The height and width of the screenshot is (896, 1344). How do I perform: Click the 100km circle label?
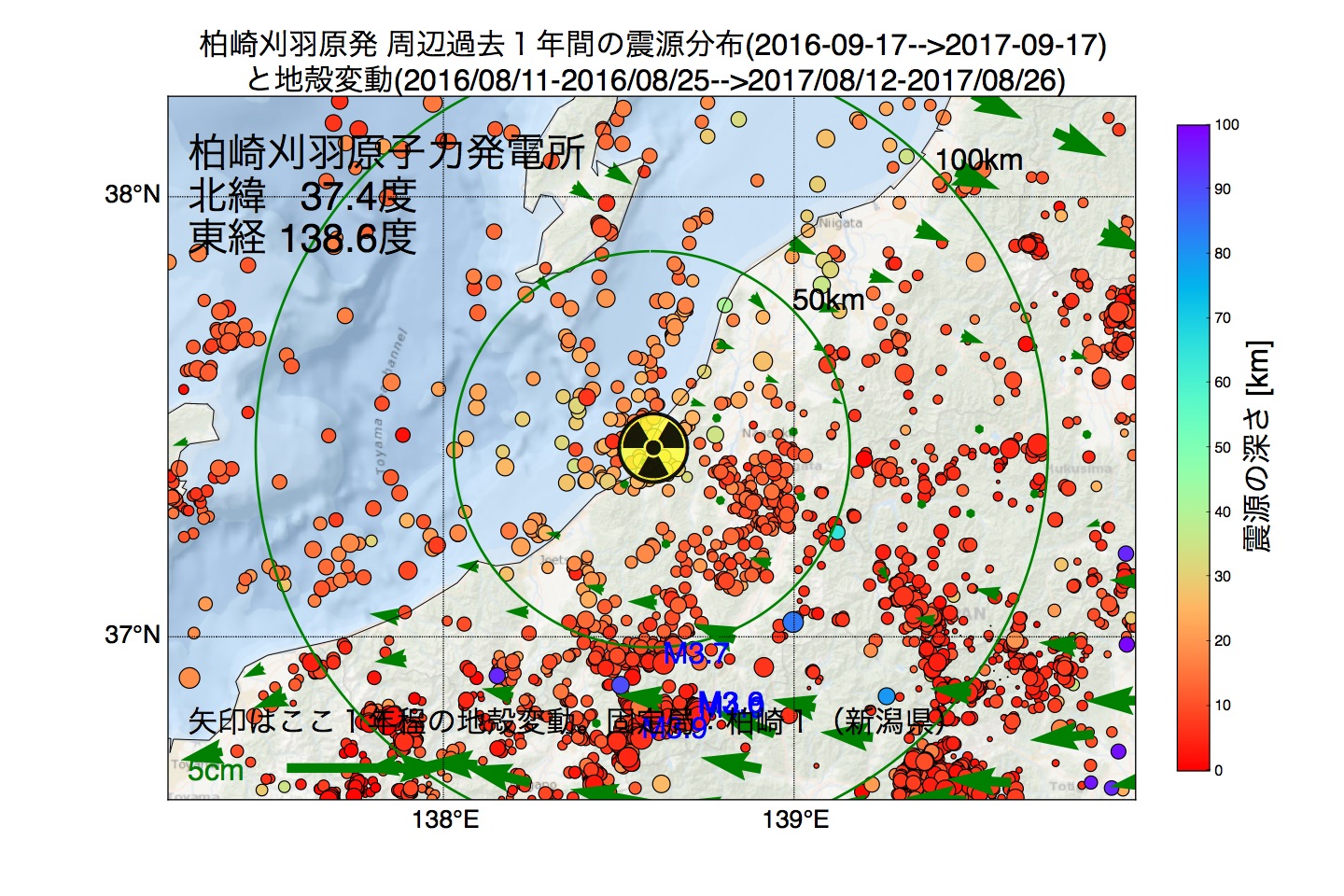click(979, 161)
